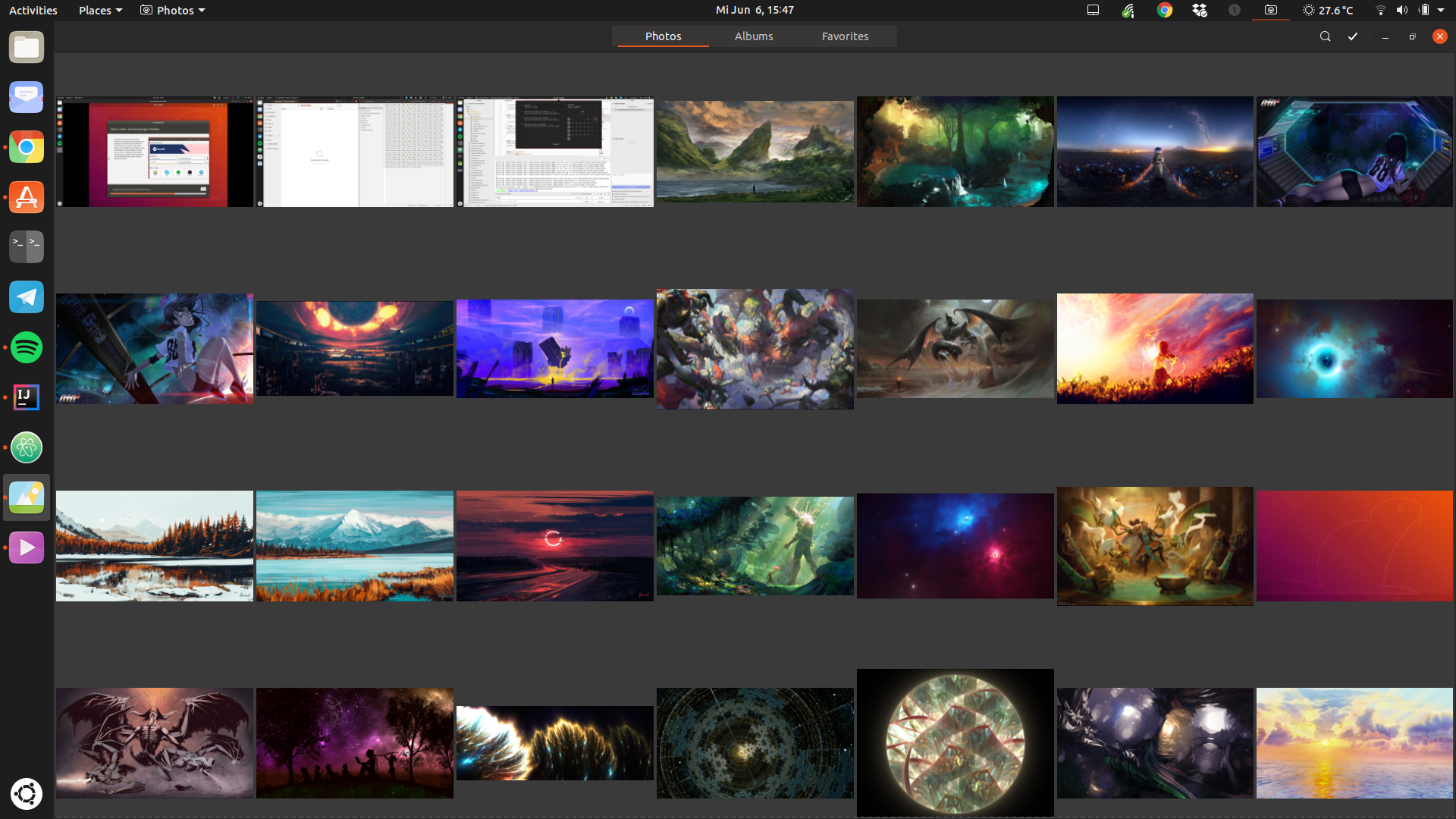Switch to the Albums tab

click(x=753, y=36)
